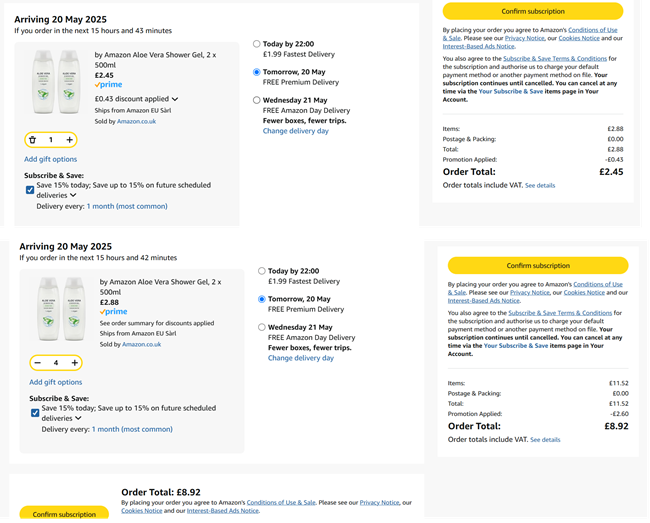This screenshot has width=650, height=523.
Task: Click the shower gel image next to the £2.88 price
Action: pyautogui.click(x=61, y=309)
